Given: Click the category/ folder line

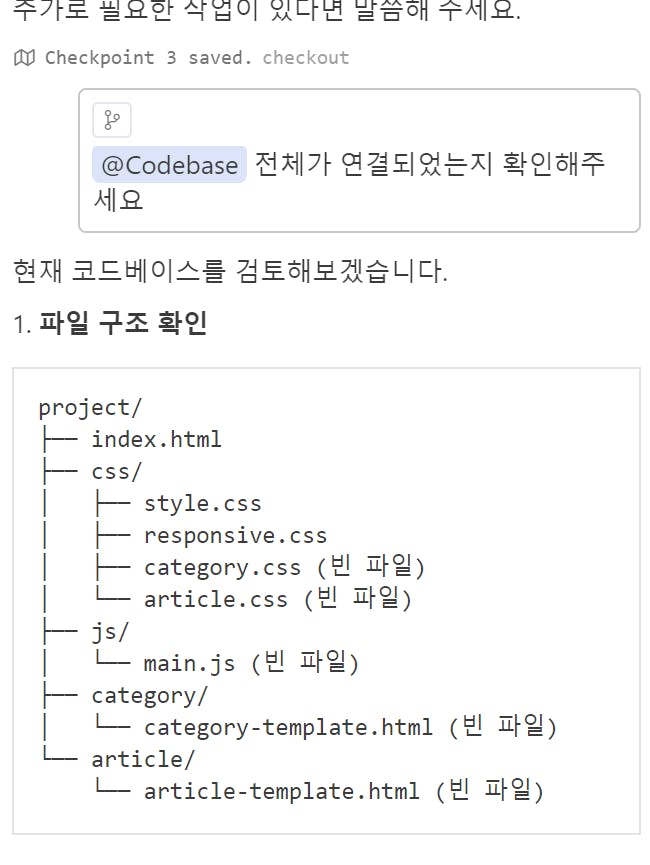Looking at the screenshot, I should [150, 695].
